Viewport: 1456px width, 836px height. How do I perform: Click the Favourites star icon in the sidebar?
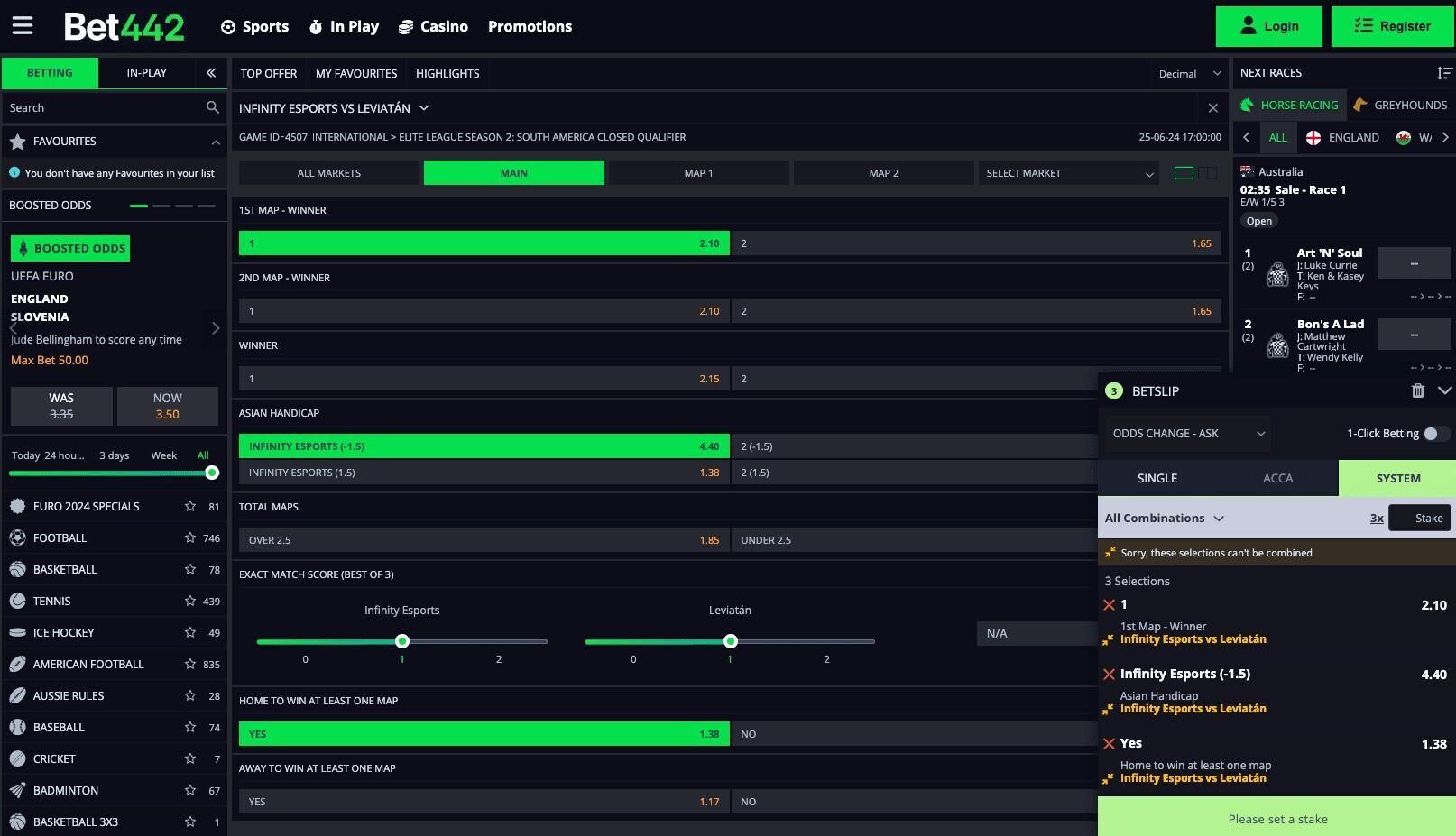pyautogui.click(x=17, y=142)
